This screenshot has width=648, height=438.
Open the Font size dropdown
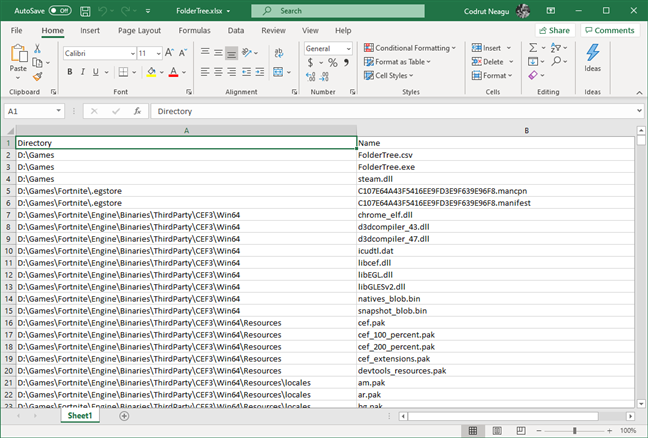pos(158,53)
